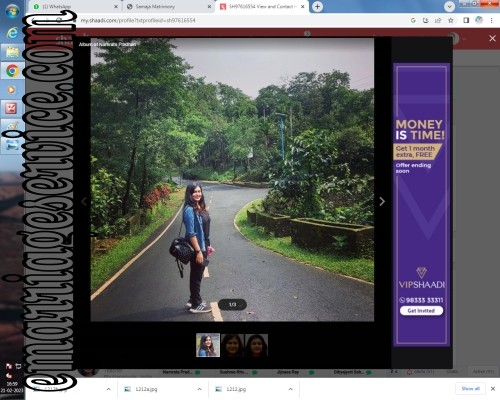Open Chrome icon in taskbar
The image size is (500, 400).
point(12,71)
